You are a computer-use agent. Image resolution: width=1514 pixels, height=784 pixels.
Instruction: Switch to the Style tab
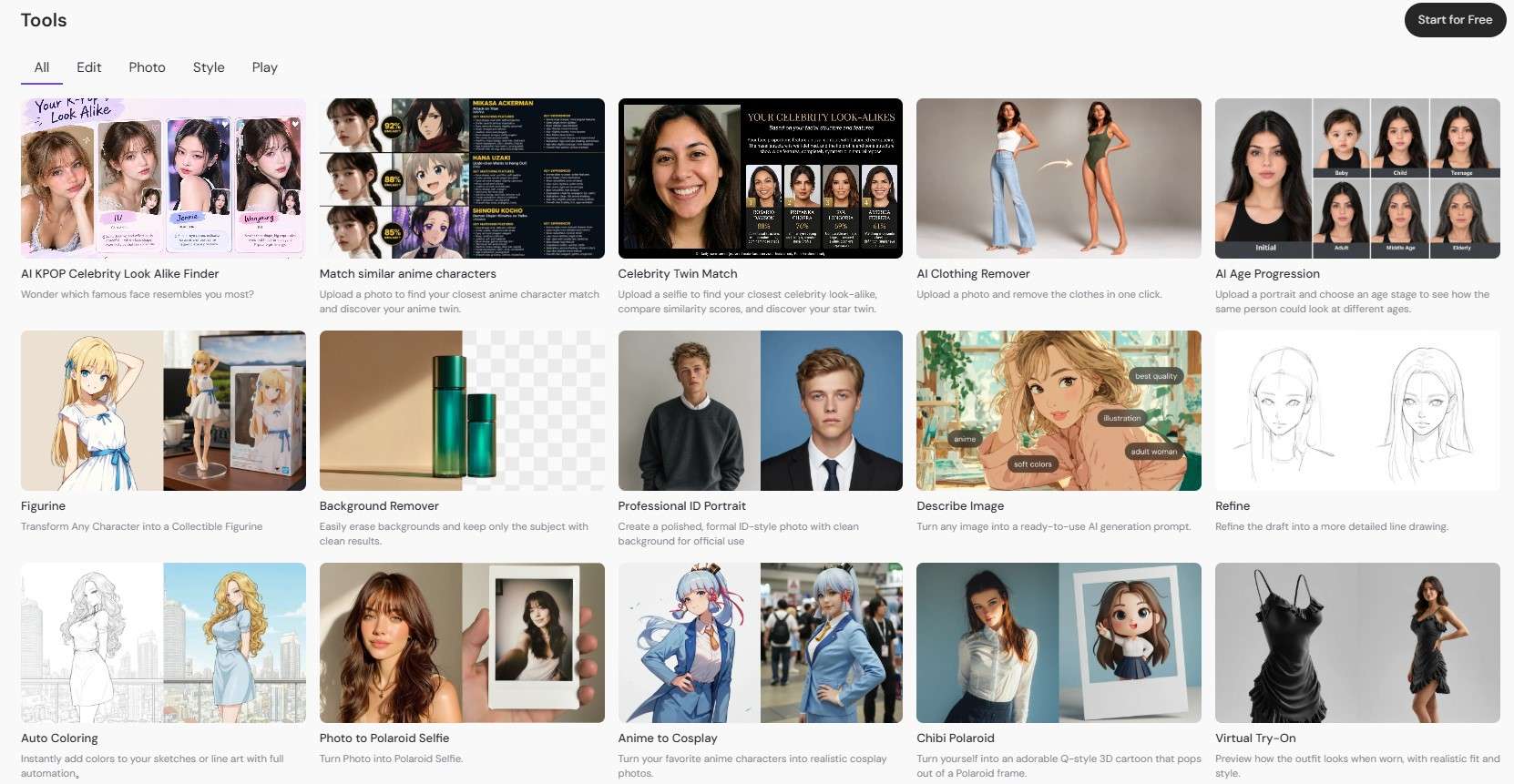(x=209, y=67)
